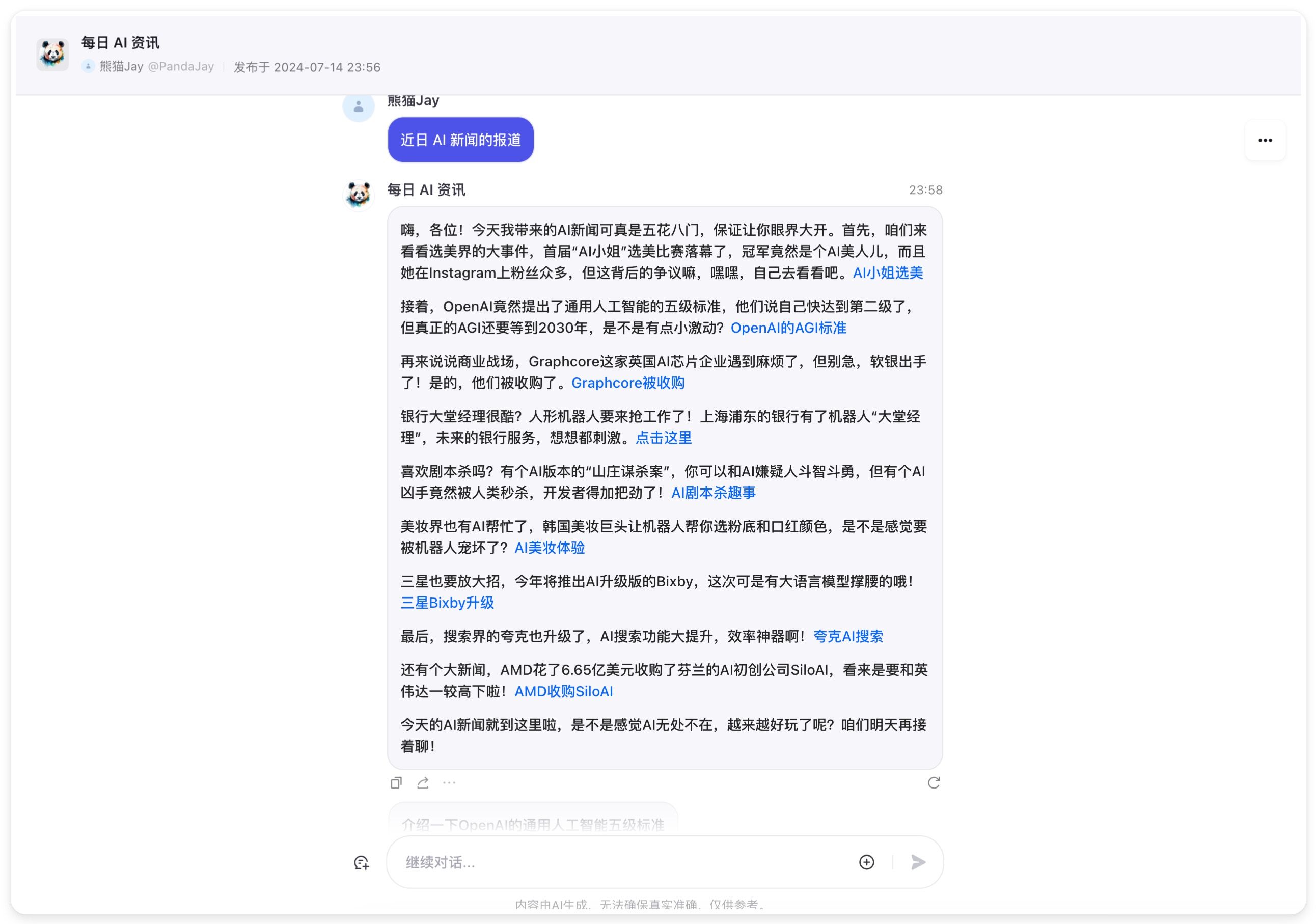
Task: Open the three-dot menu at top right
Action: (x=1265, y=141)
